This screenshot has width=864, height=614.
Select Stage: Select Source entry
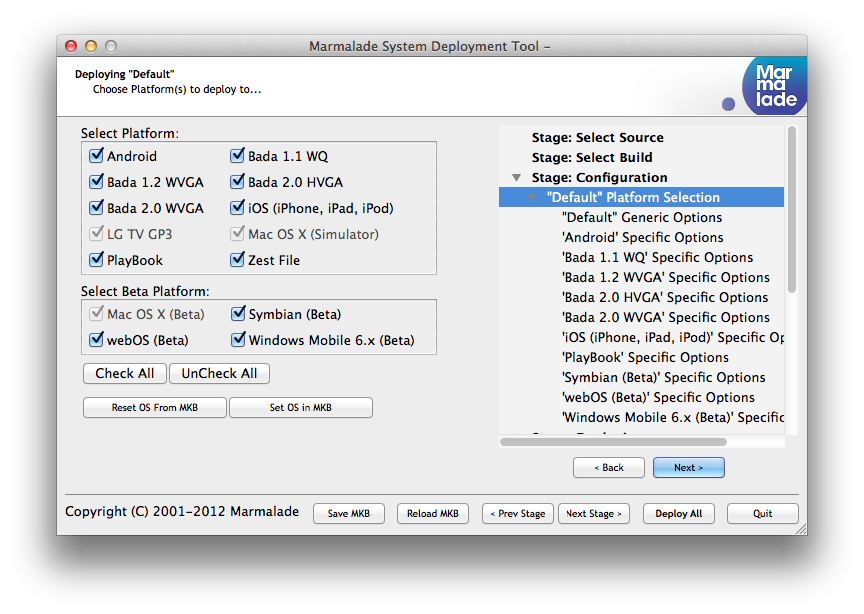[597, 138]
